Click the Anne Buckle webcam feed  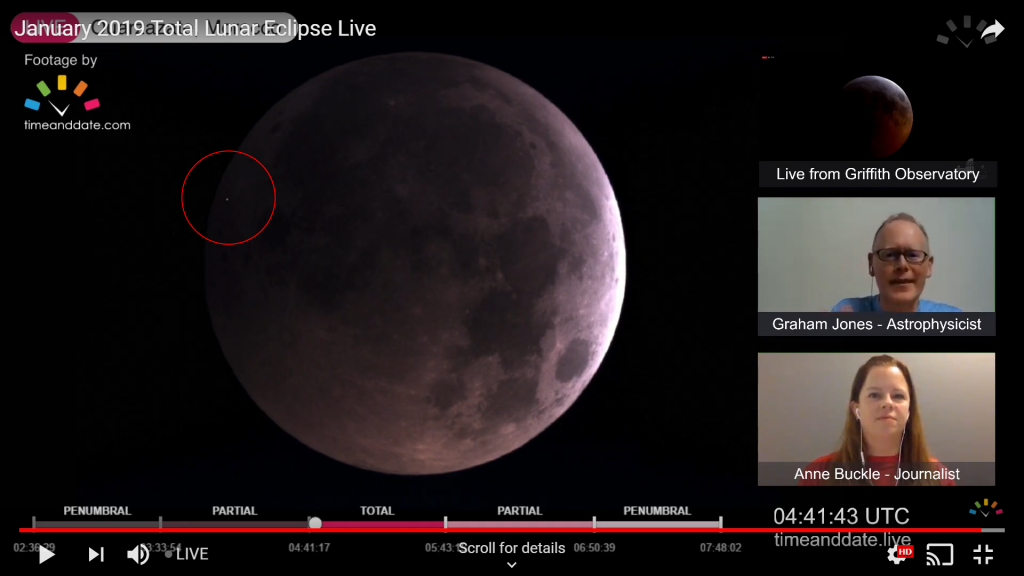point(876,408)
